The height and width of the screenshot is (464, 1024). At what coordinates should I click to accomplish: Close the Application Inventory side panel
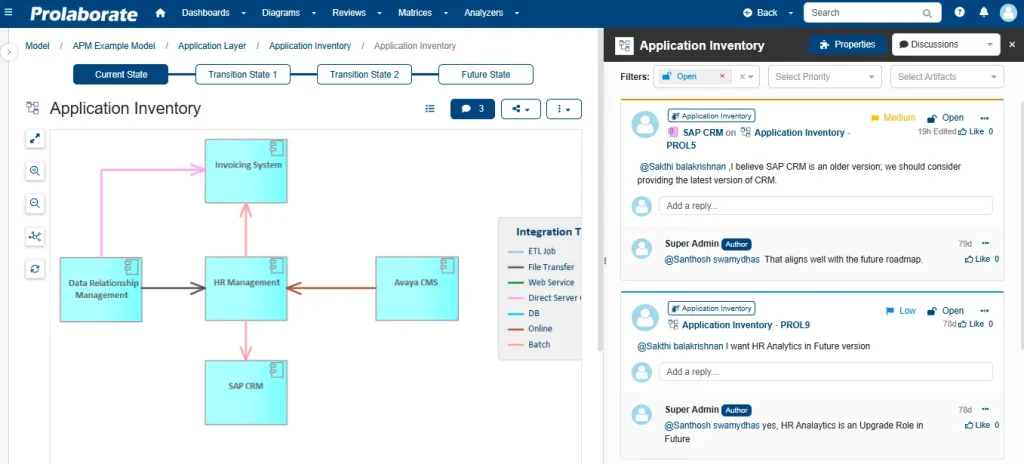point(1012,44)
